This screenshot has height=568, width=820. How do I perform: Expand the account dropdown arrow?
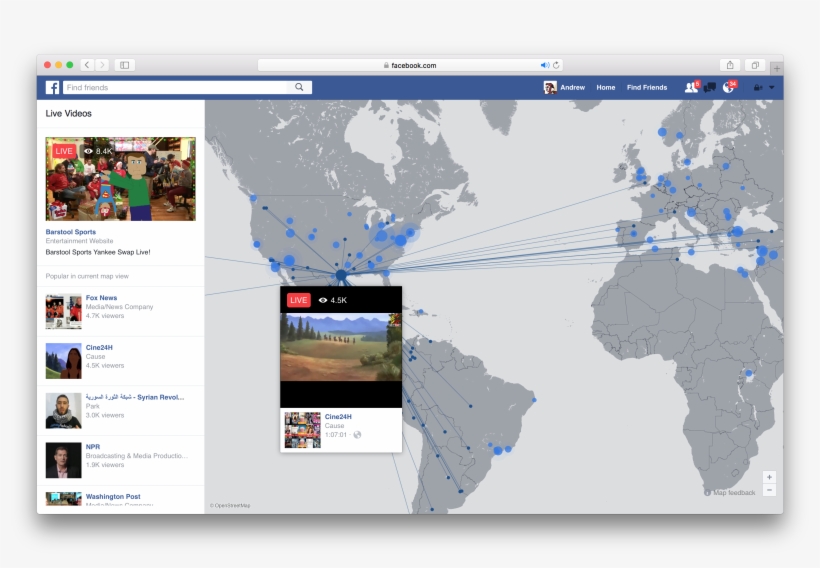(x=772, y=88)
